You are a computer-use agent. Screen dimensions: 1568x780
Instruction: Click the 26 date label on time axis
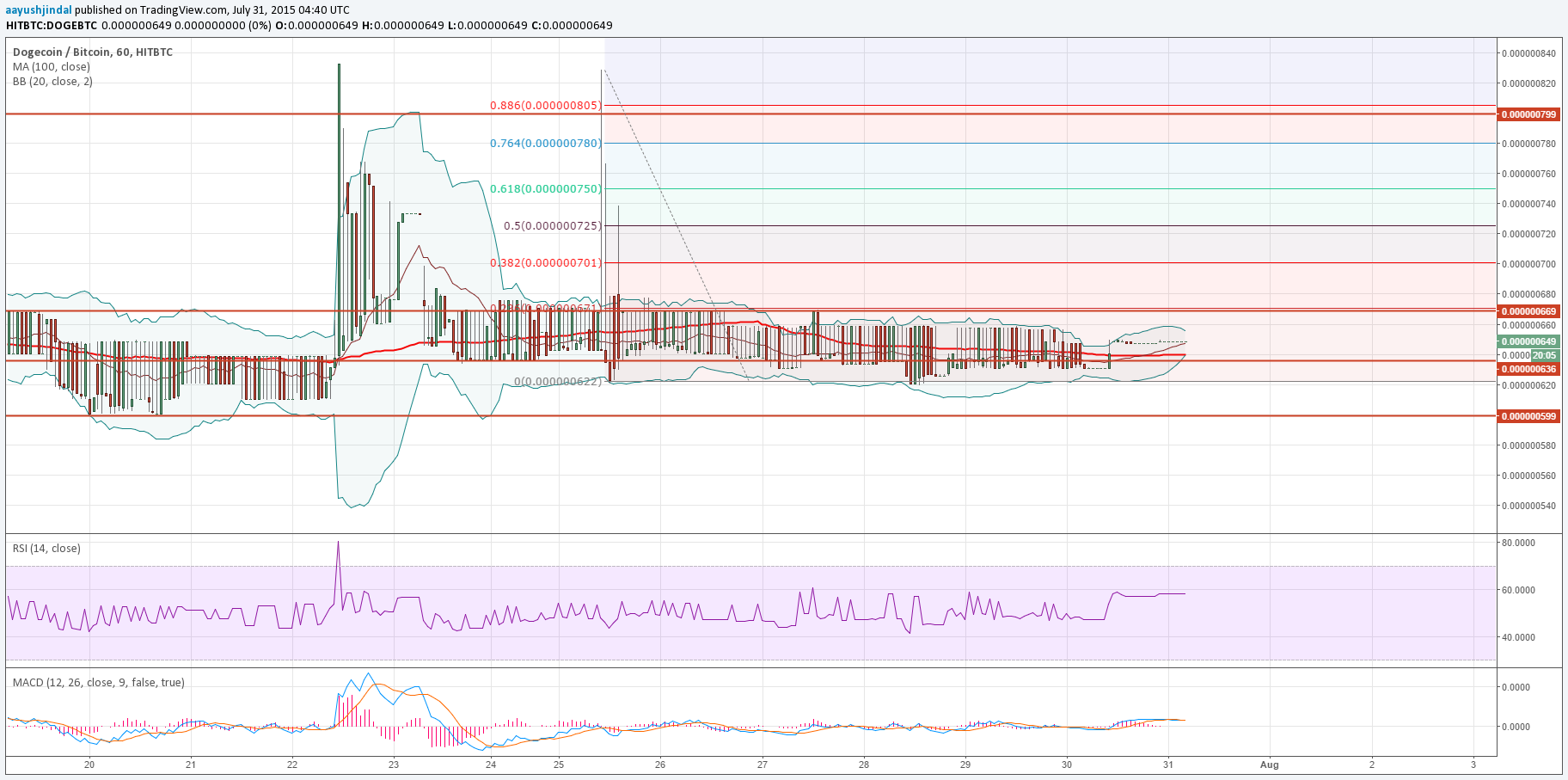point(660,764)
